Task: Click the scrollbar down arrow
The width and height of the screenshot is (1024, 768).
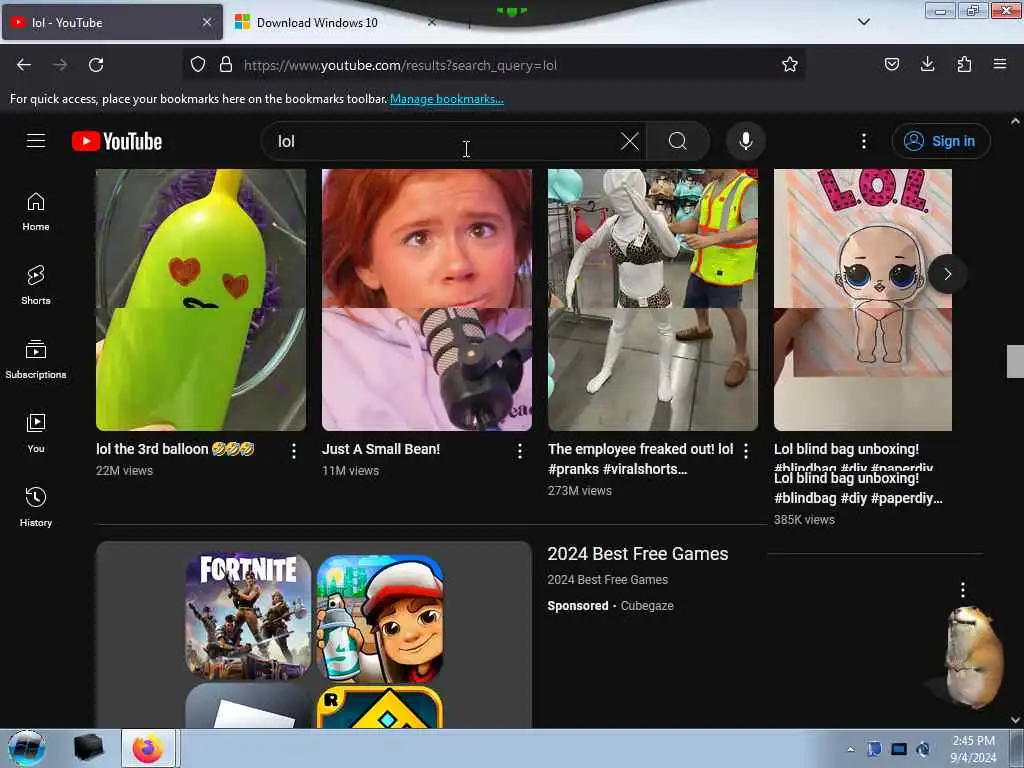Action: point(1015,720)
